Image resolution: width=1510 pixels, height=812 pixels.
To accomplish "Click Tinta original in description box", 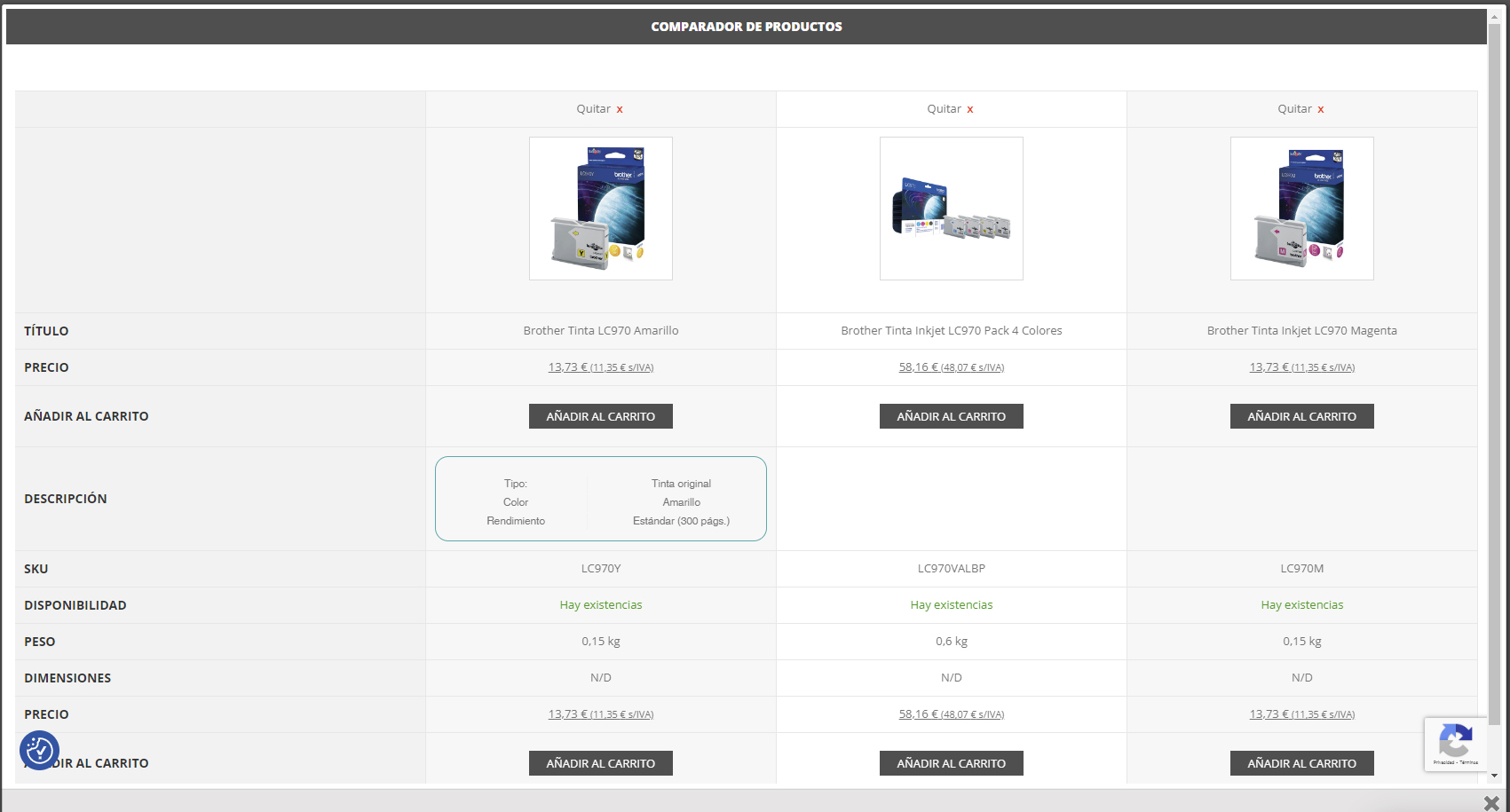I will point(682,484).
